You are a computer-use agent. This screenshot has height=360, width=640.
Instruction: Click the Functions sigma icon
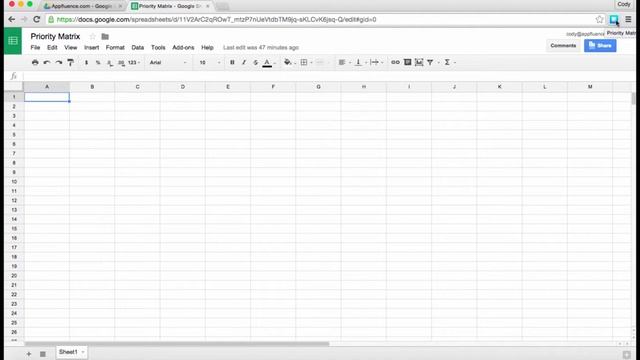coord(447,62)
